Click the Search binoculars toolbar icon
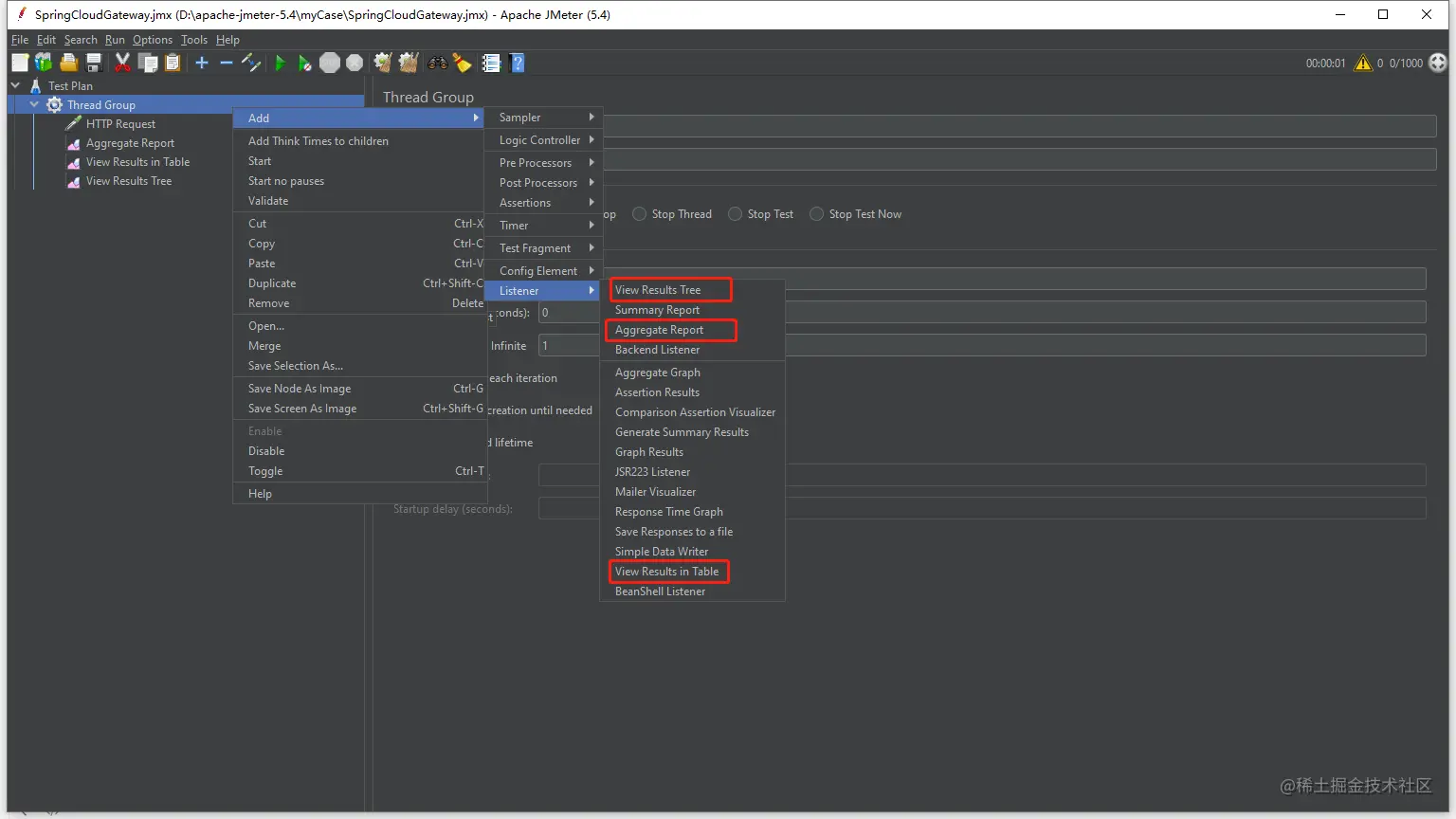 click(438, 63)
